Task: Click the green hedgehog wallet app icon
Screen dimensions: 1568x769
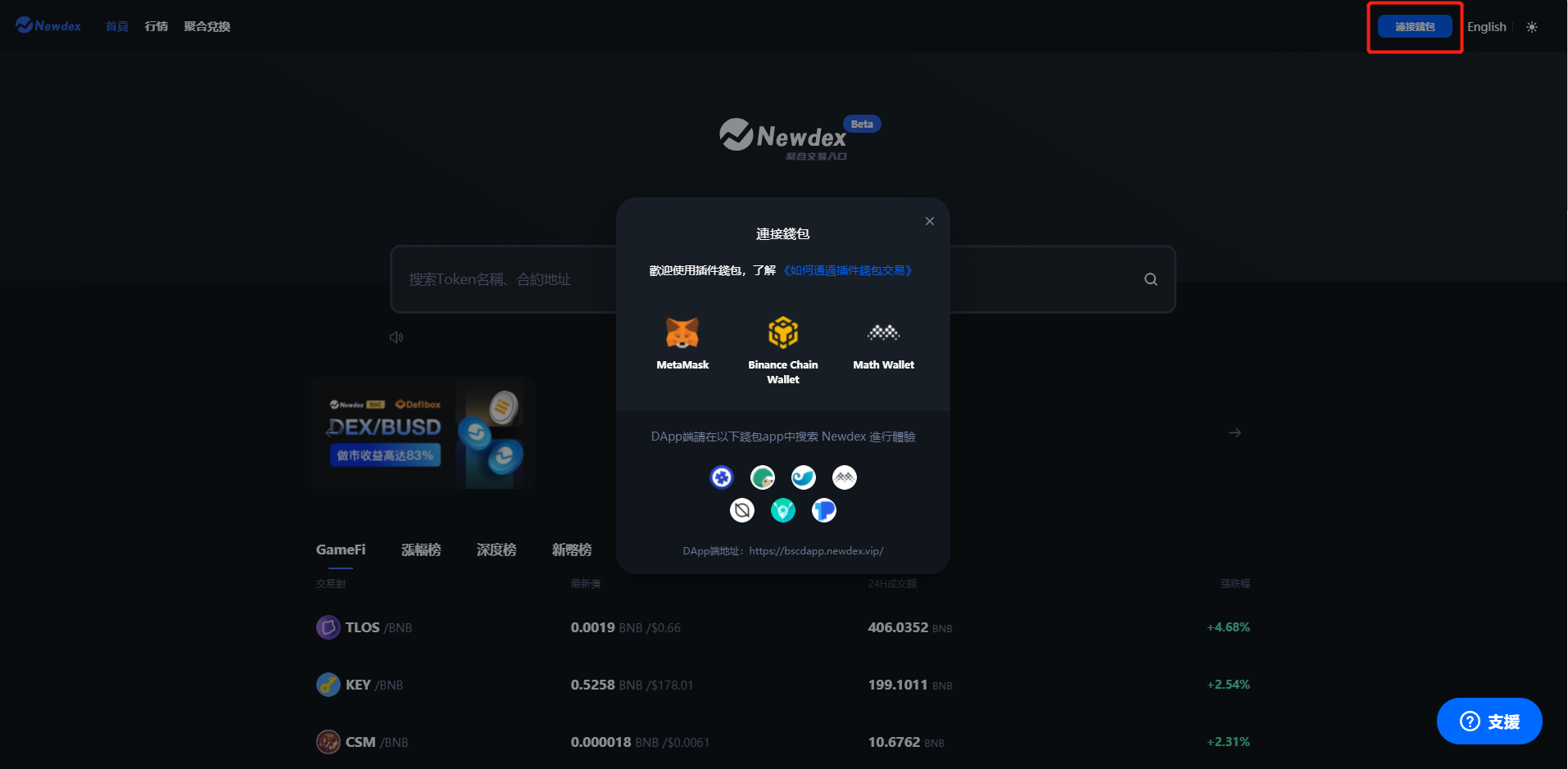Action: tap(763, 477)
